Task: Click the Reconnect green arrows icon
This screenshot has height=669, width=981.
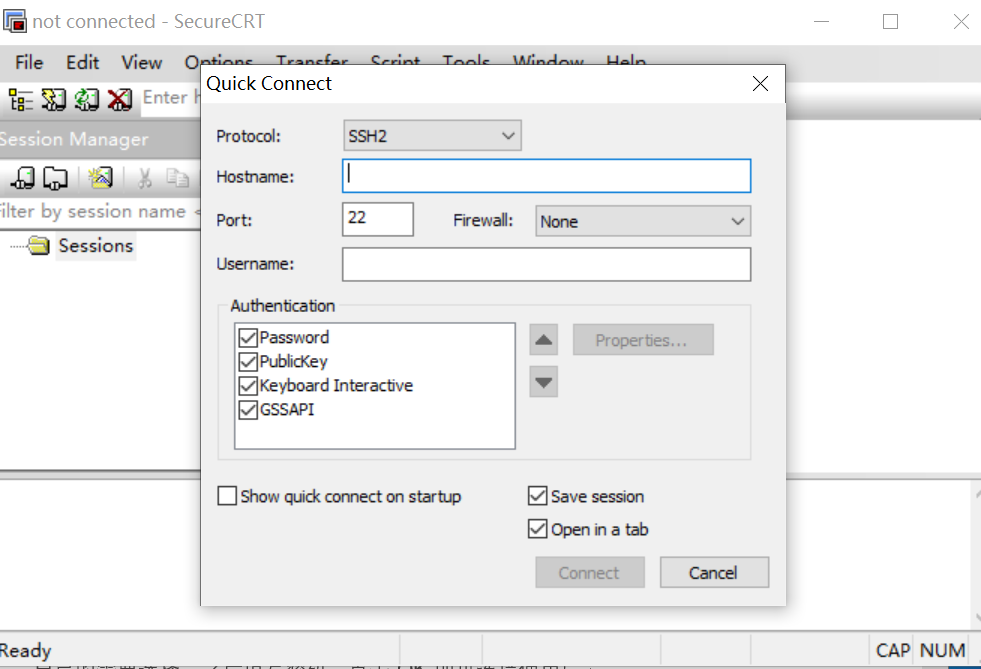Action: (x=86, y=100)
